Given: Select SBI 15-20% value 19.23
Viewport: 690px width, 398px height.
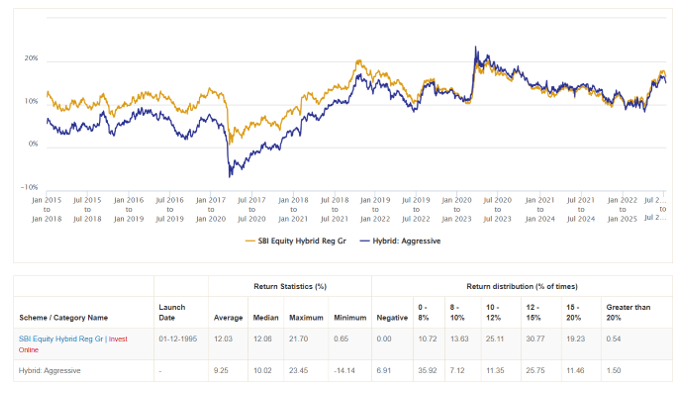Looking at the screenshot, I should click(x=576, y=339).
